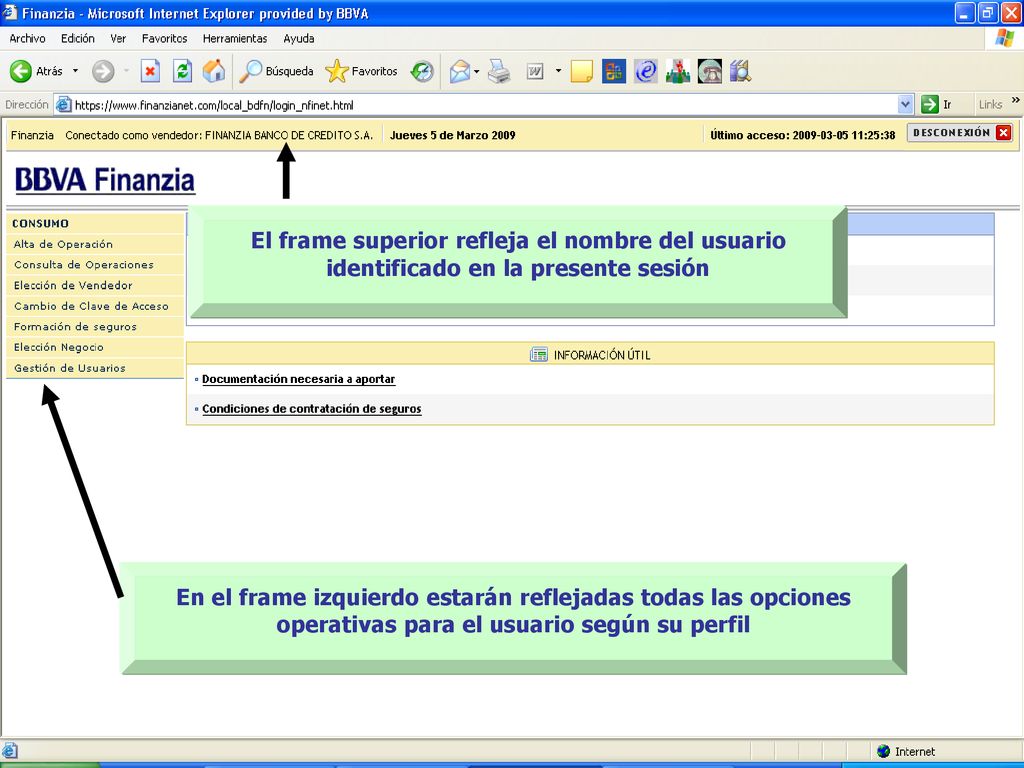The width and height of the screenshot is (1024, 768).
Task: Click the yellow note icon
Action: click(581, 71)
